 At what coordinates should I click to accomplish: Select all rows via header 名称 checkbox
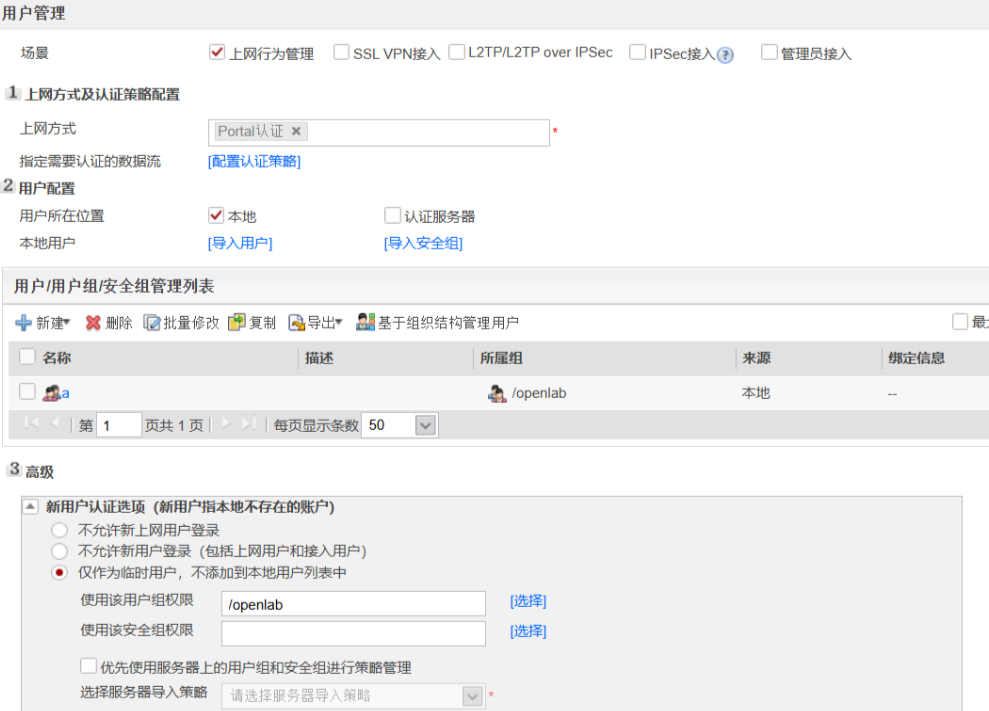click(27, 357)
